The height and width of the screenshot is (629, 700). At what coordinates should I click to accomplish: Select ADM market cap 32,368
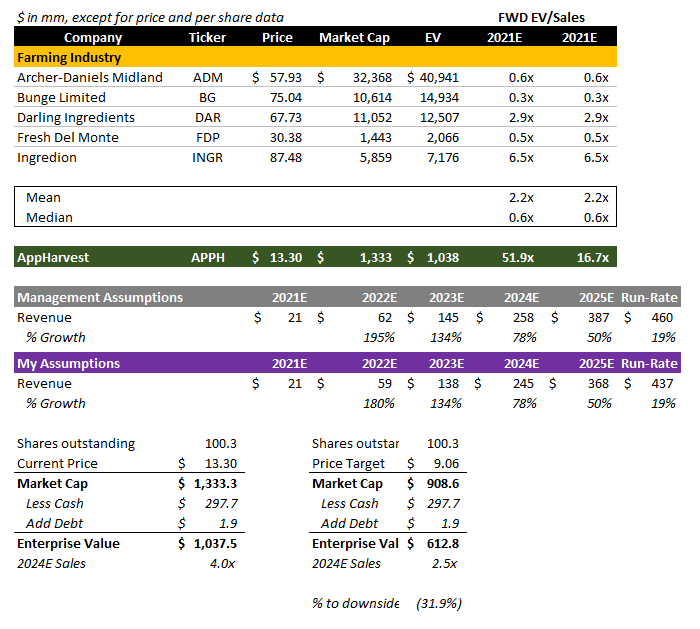pyautogui.click(x=372, y=78)
